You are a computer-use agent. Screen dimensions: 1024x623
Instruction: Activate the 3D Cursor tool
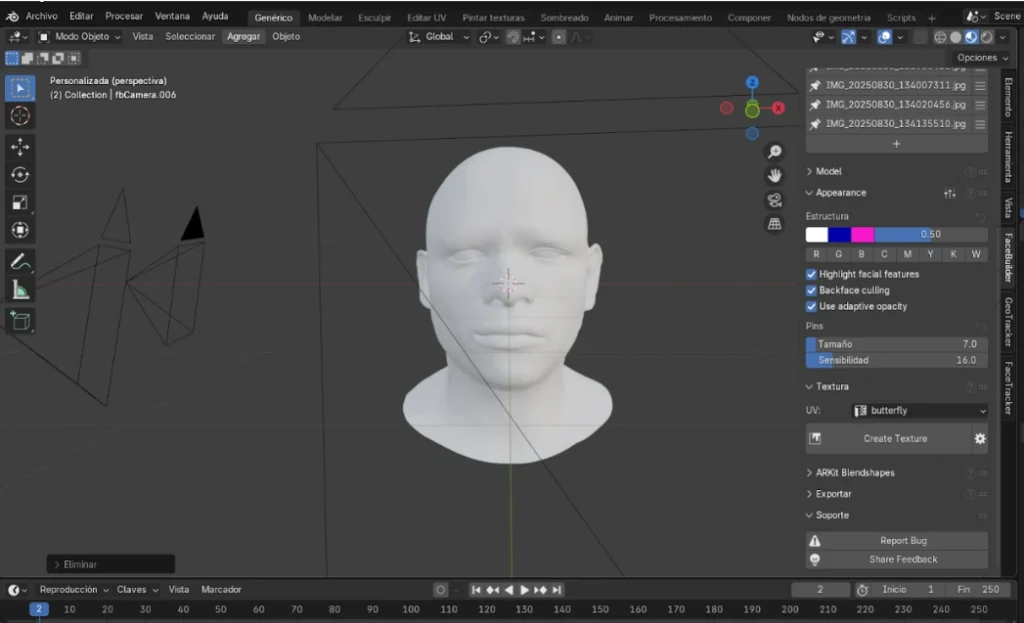point(20,116)
